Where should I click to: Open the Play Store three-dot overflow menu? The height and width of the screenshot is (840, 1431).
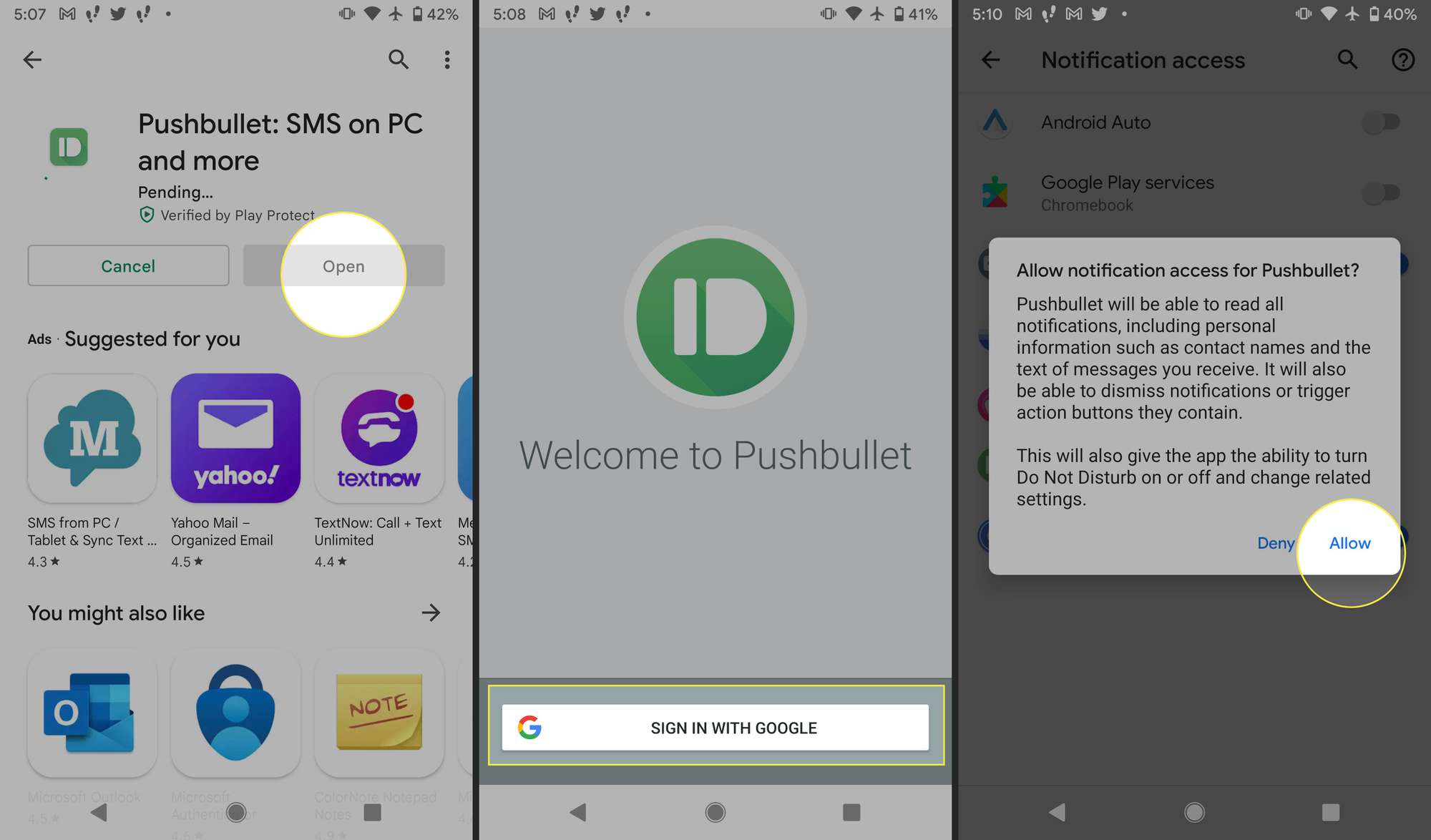[x=447, y=59]
